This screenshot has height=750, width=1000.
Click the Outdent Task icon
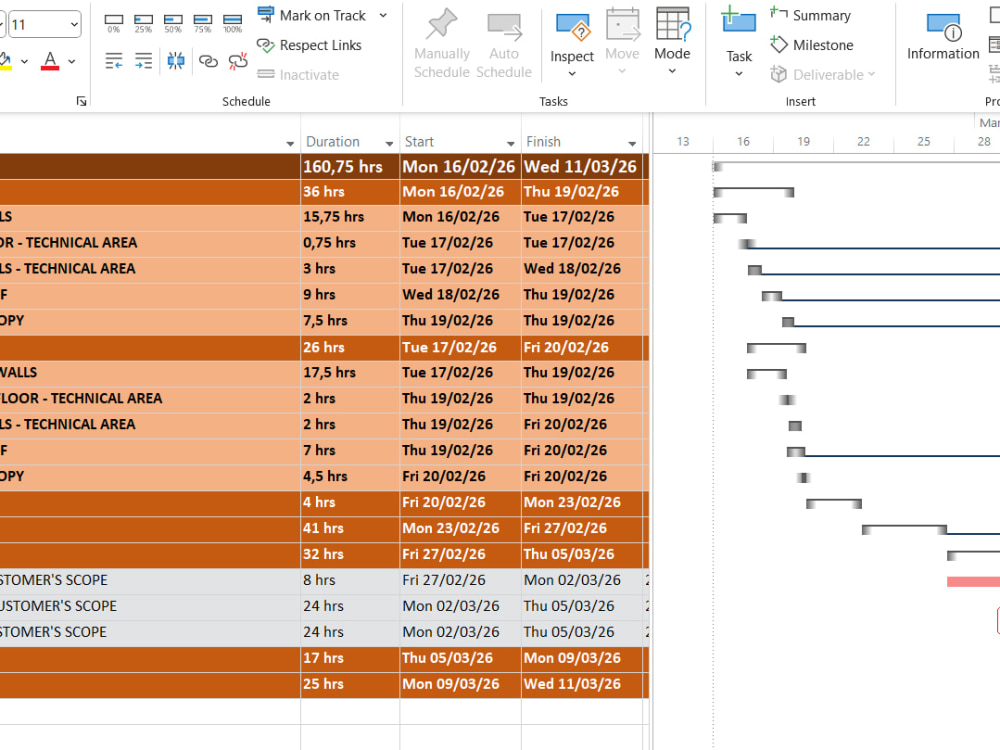pyautogui.click(x=114, y=61)
